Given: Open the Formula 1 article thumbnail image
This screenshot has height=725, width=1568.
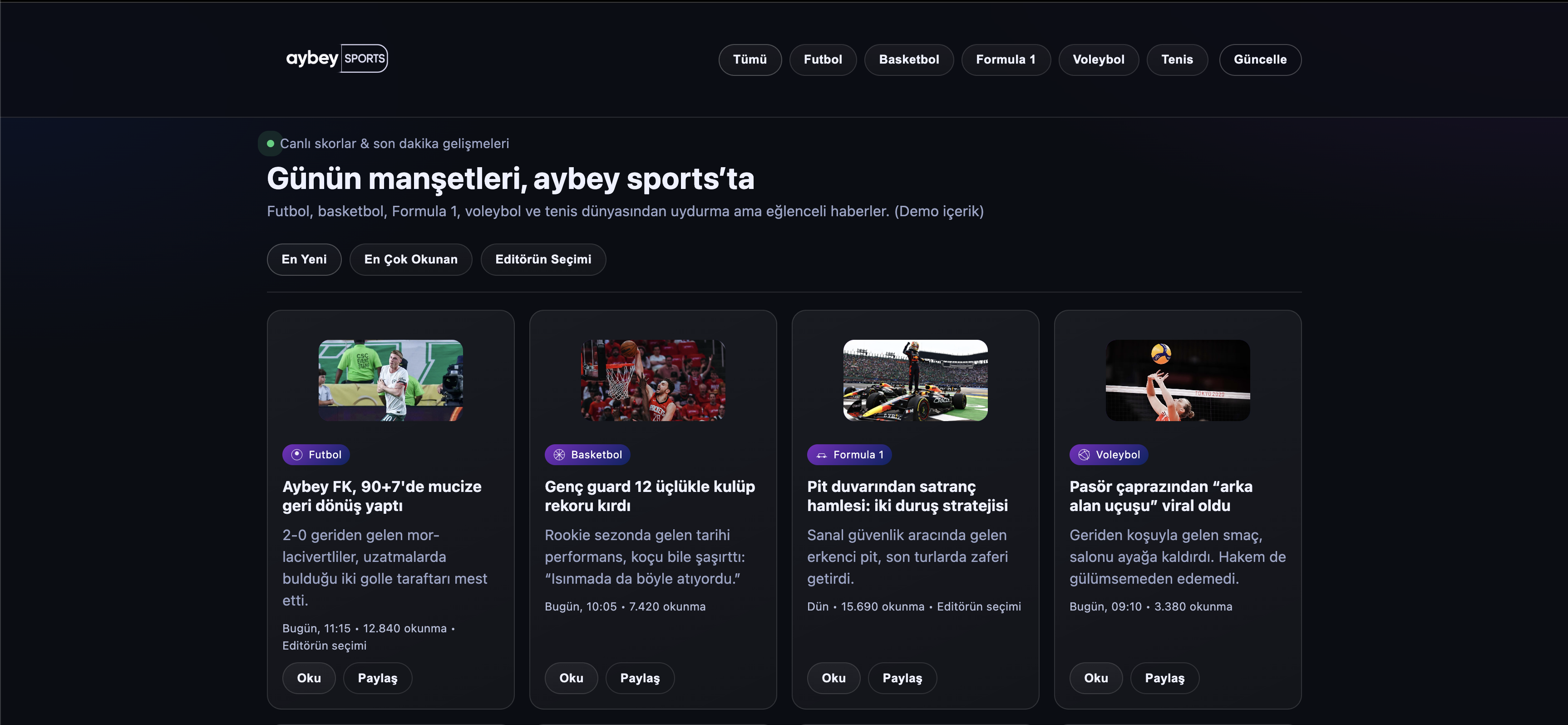Looking at the screenshot, I should click(x=915, y=380).
